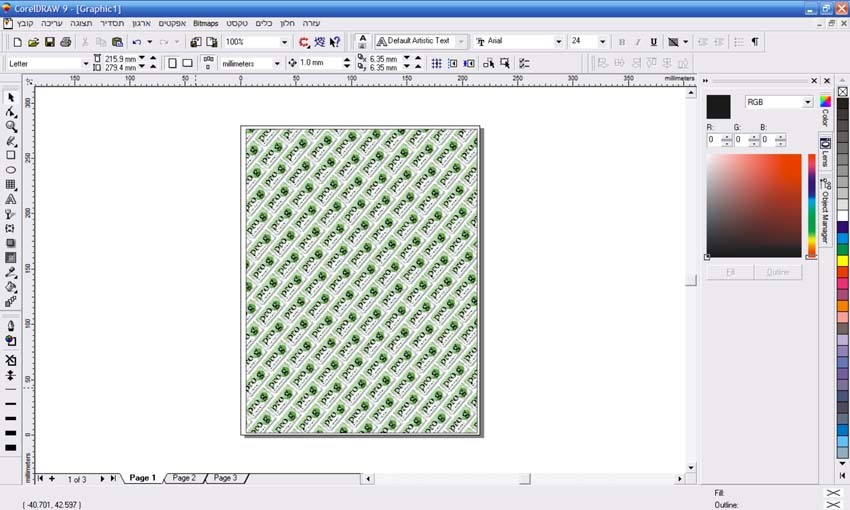Switch to the Page 3 tab
The image size is (850, 510).
click(225, 478)
